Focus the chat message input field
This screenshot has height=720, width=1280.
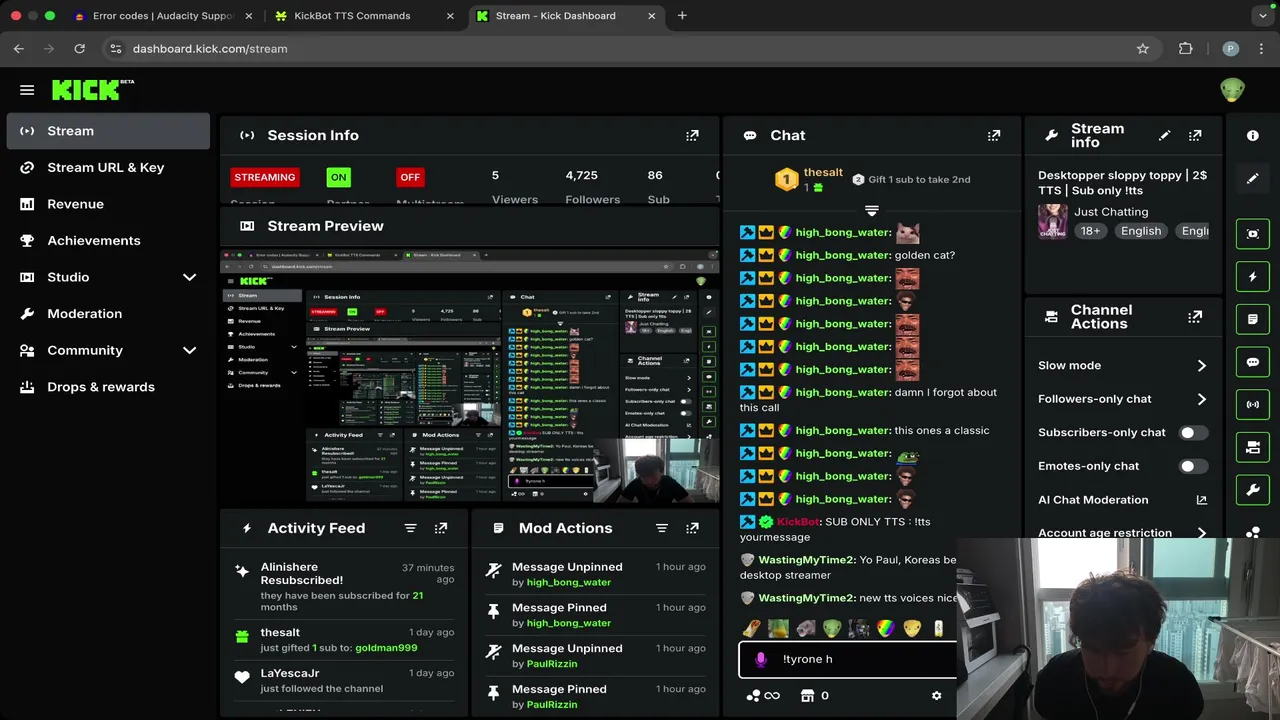(x=847, y=659)
